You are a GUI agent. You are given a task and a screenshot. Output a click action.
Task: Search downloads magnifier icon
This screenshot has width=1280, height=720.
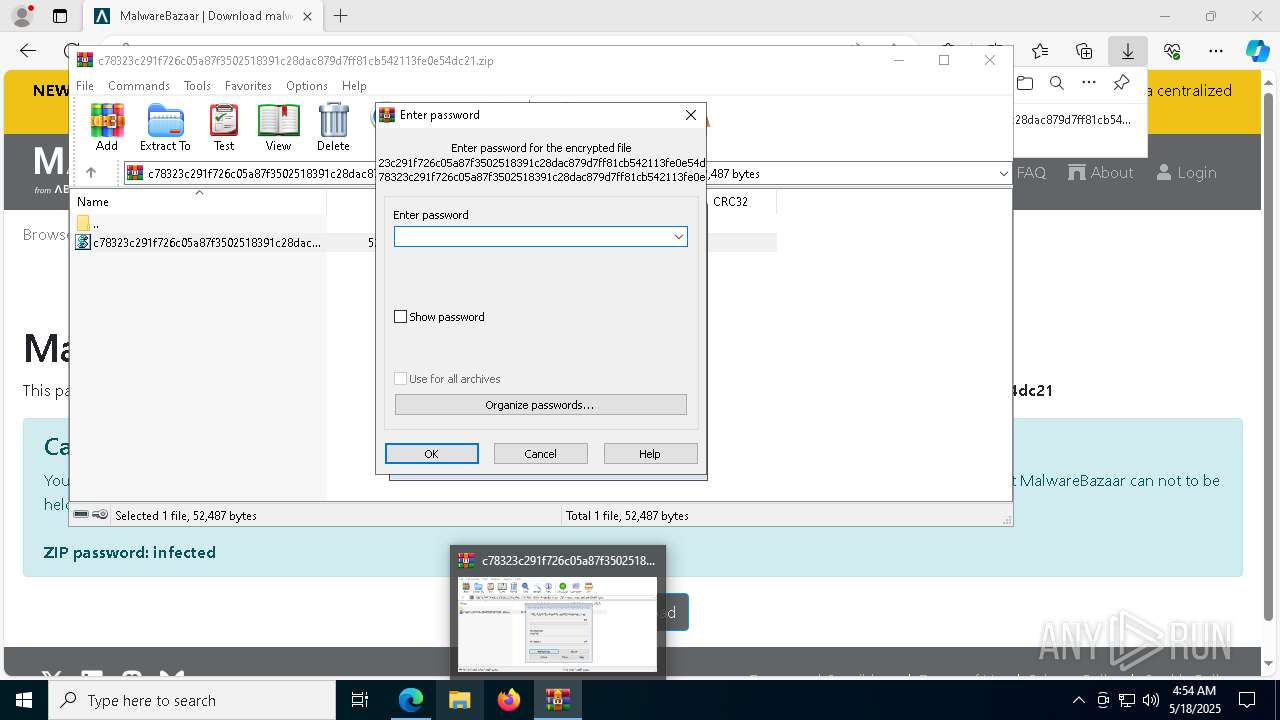click(1057, 83)
